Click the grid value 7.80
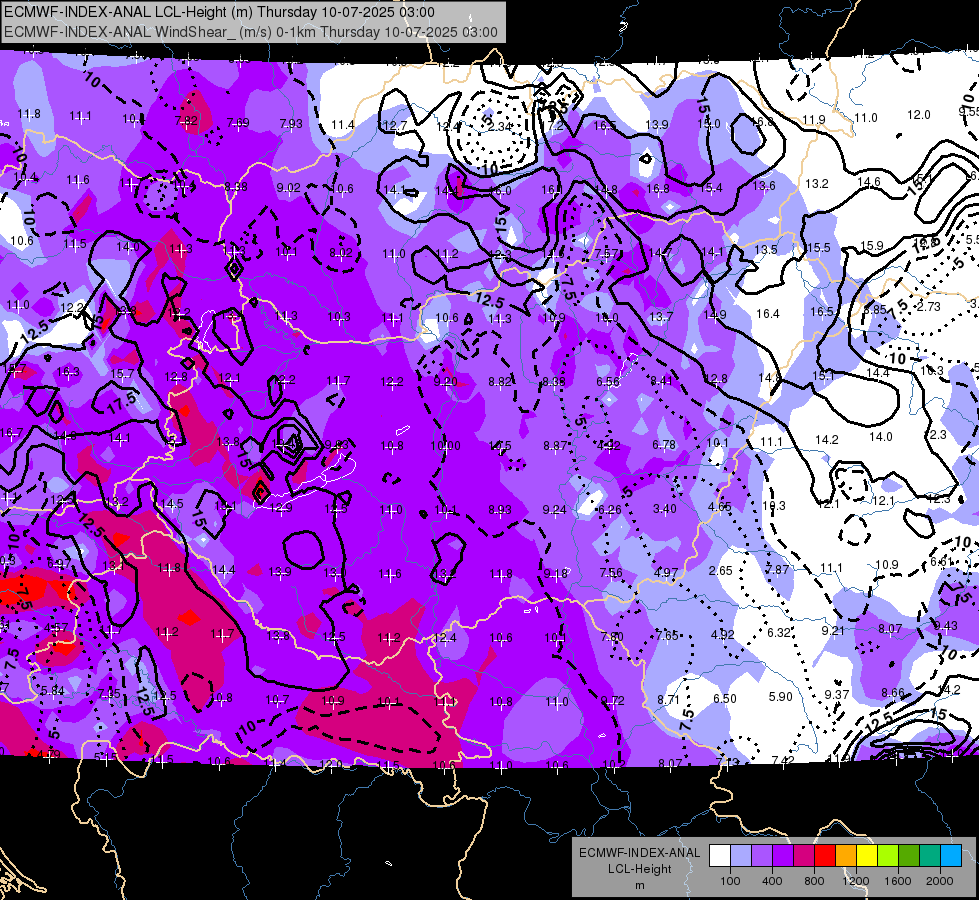The width and height of the screenshot is (979, 900). pos(612,636)
